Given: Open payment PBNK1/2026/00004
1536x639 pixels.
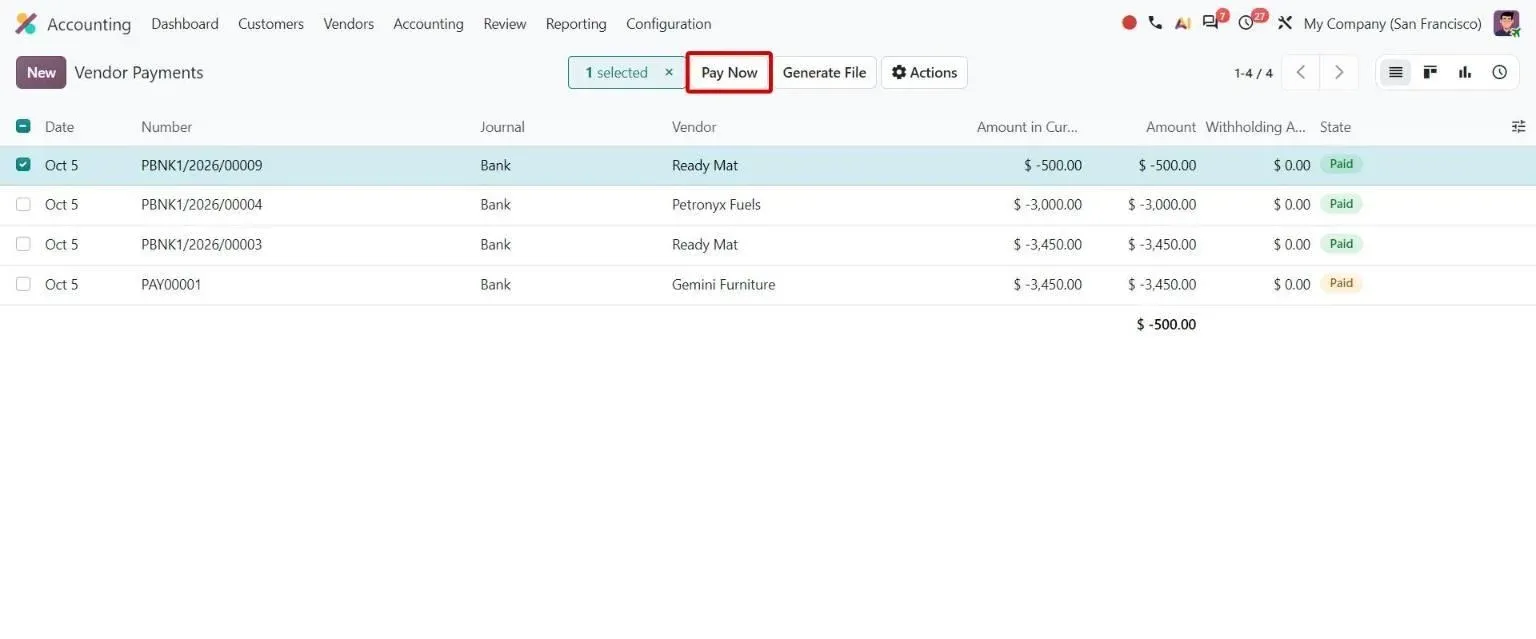Looking at the screenshot, I should click(201, 204).
